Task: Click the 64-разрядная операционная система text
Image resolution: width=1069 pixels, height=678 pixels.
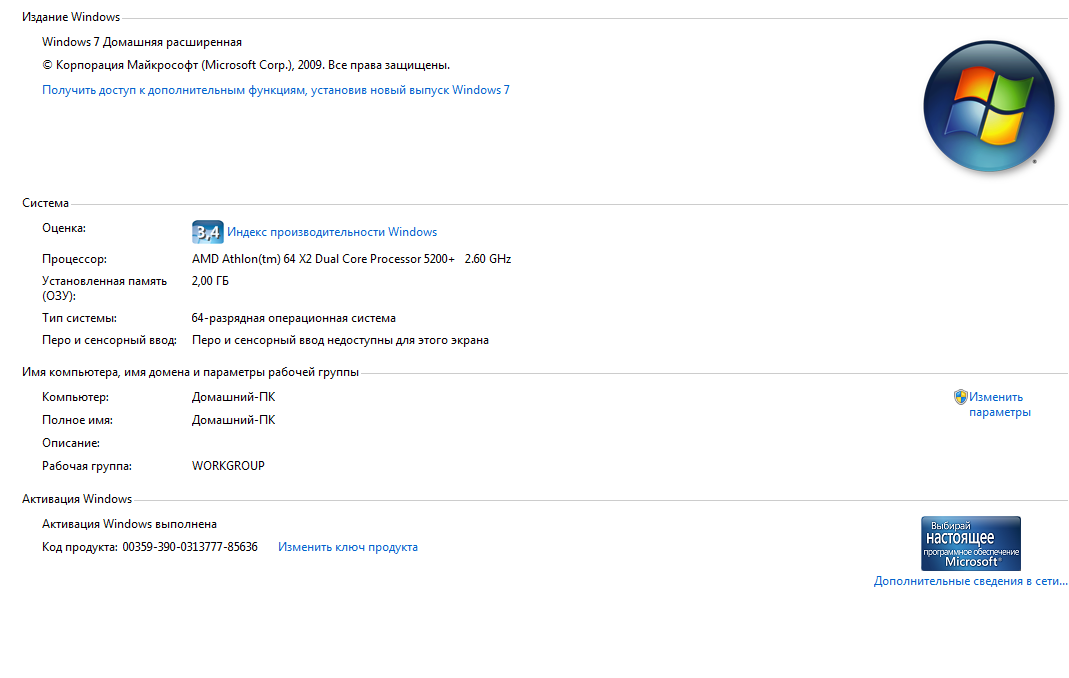Action: tap(294, 319)
